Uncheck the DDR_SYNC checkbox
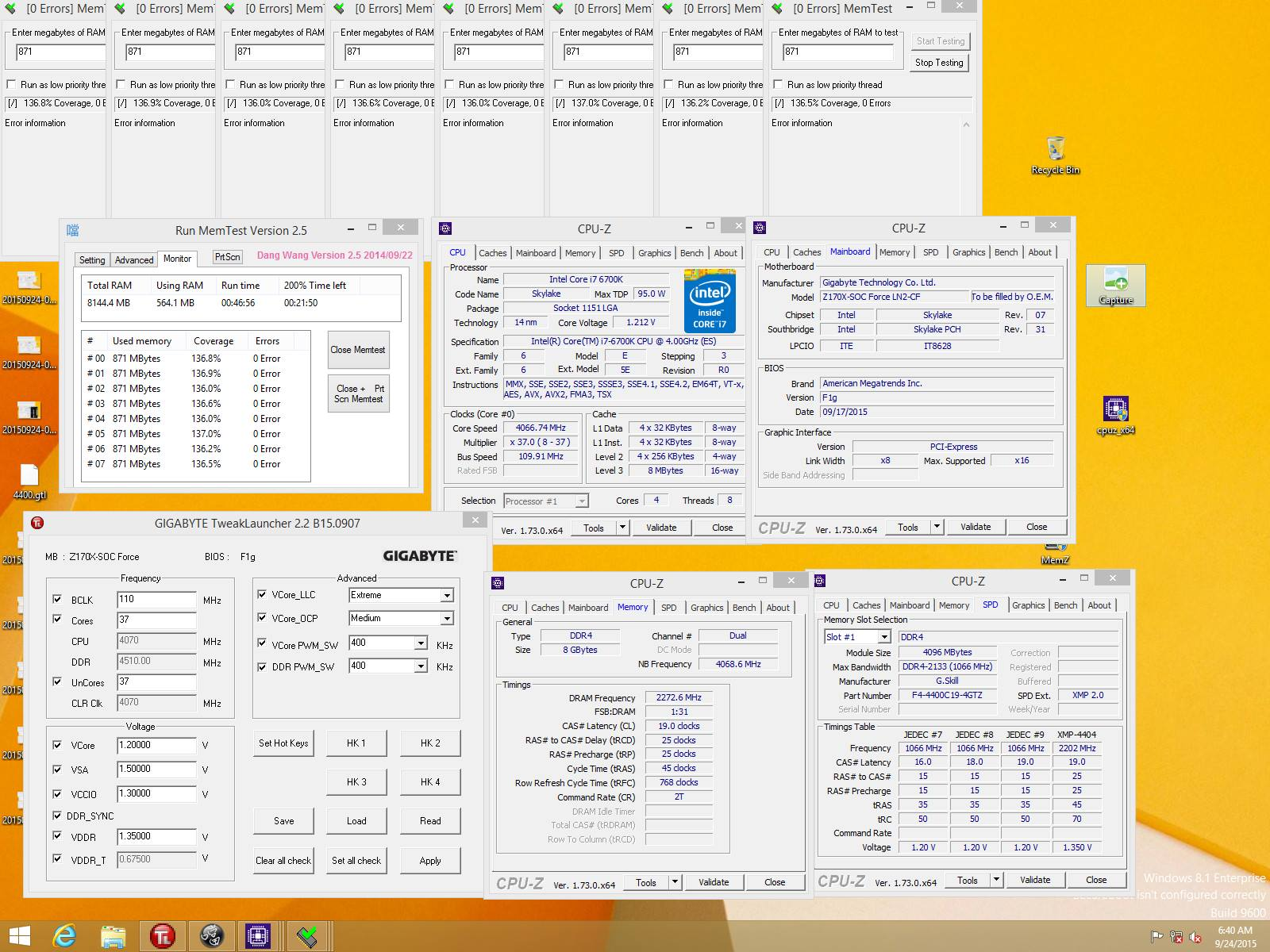 tap(57, 816)
